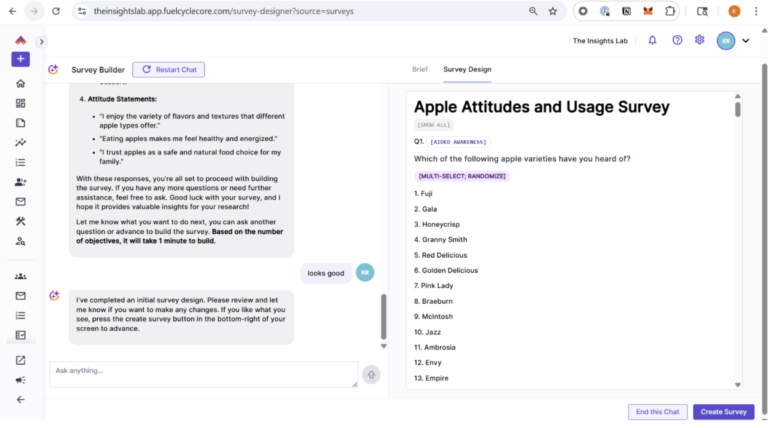768x428 pixels.
Task: Click the notifications bell icon
Action: pos(652,41)
